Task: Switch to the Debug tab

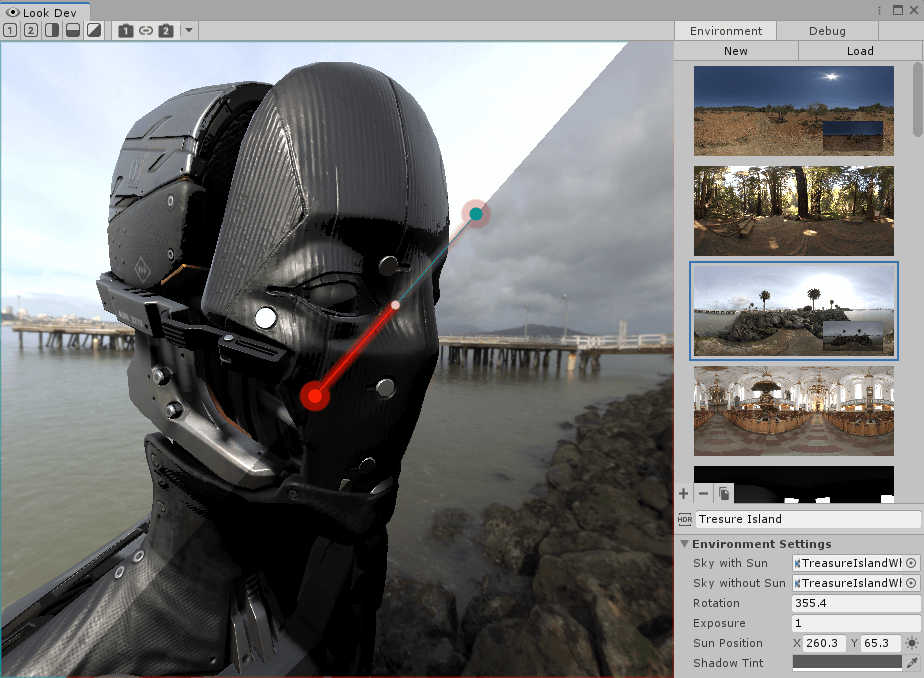Action: pyautogui.click(x=827, y=30)
